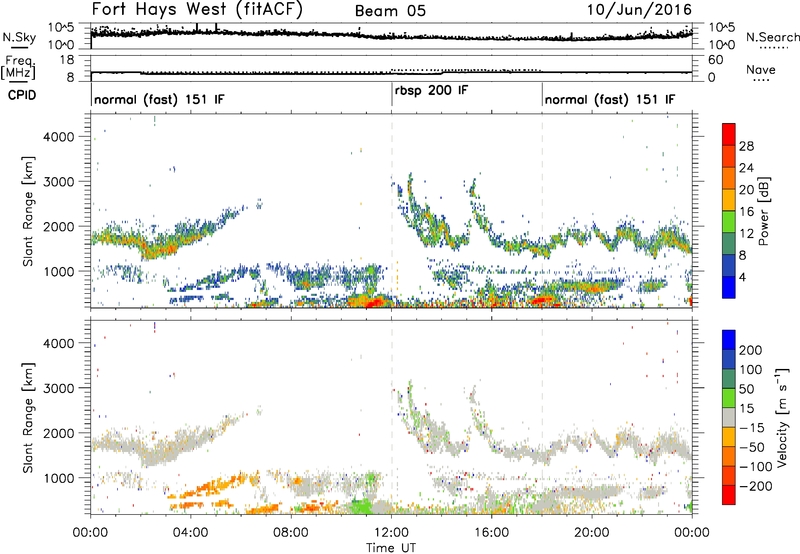
Task: Pick the red top segment of Power colorbar
Action: [x=729, y=134]
